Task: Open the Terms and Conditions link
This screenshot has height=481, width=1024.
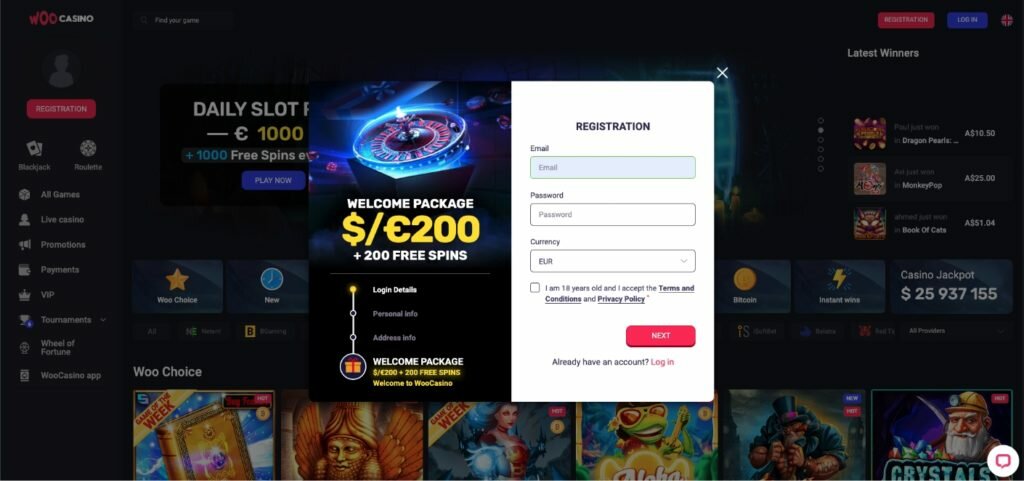Action: pyautogui.click(x=620, y=293)
